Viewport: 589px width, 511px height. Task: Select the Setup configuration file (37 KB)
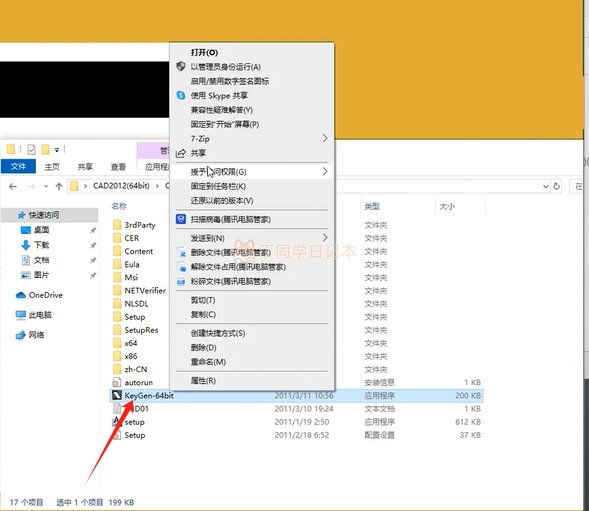[134, 435]
